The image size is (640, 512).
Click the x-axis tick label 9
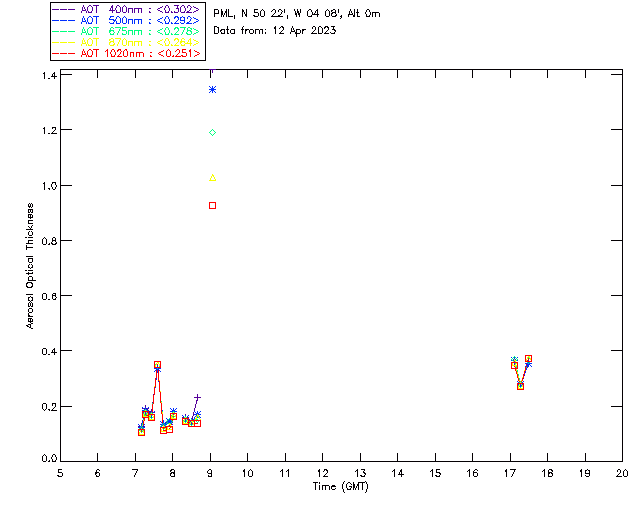point(210,473)
